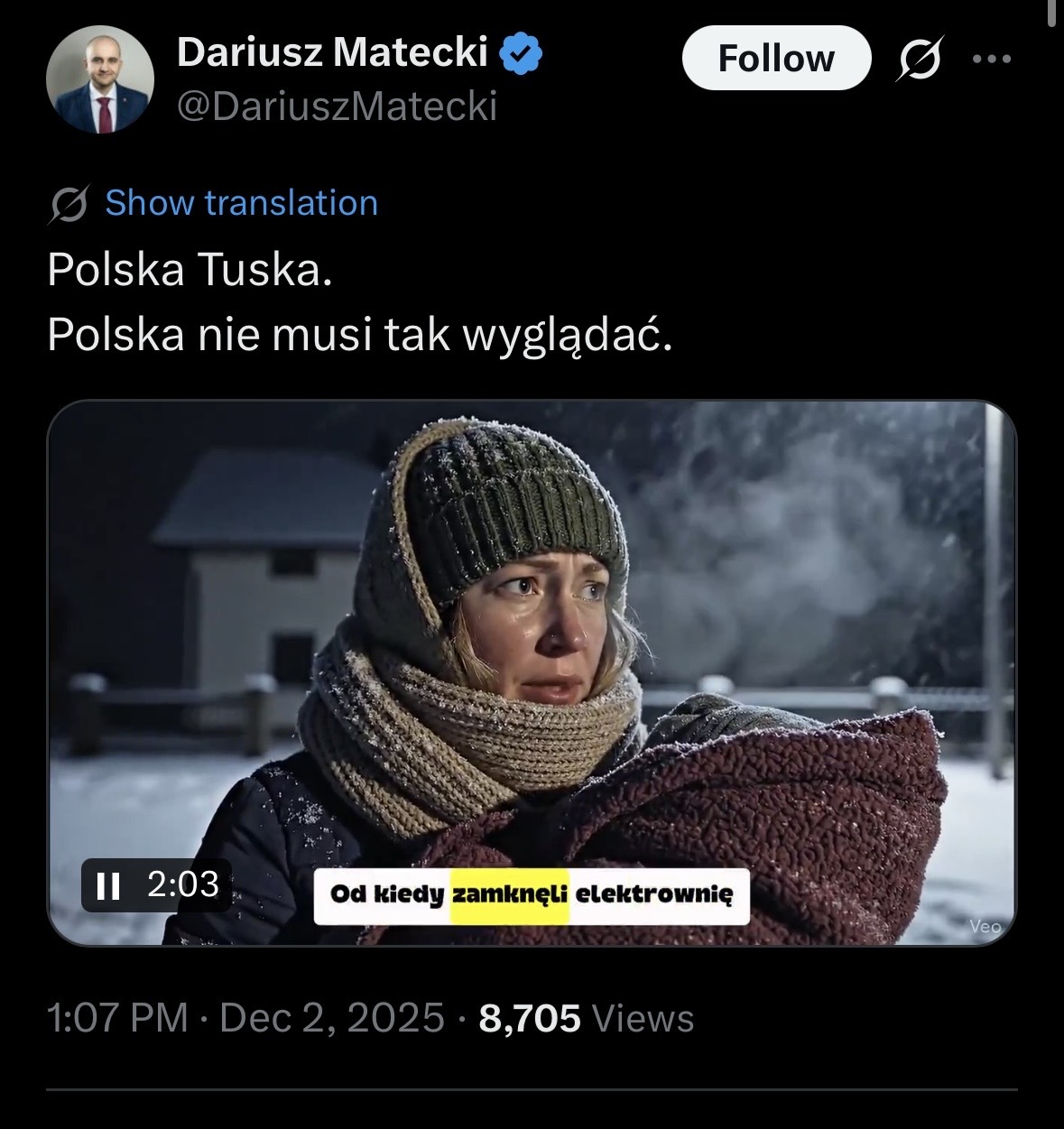Click the "Polska Tuska." text line
Image resolution: width=1064 pixels, height=1129 pixels.
point(190,270)
